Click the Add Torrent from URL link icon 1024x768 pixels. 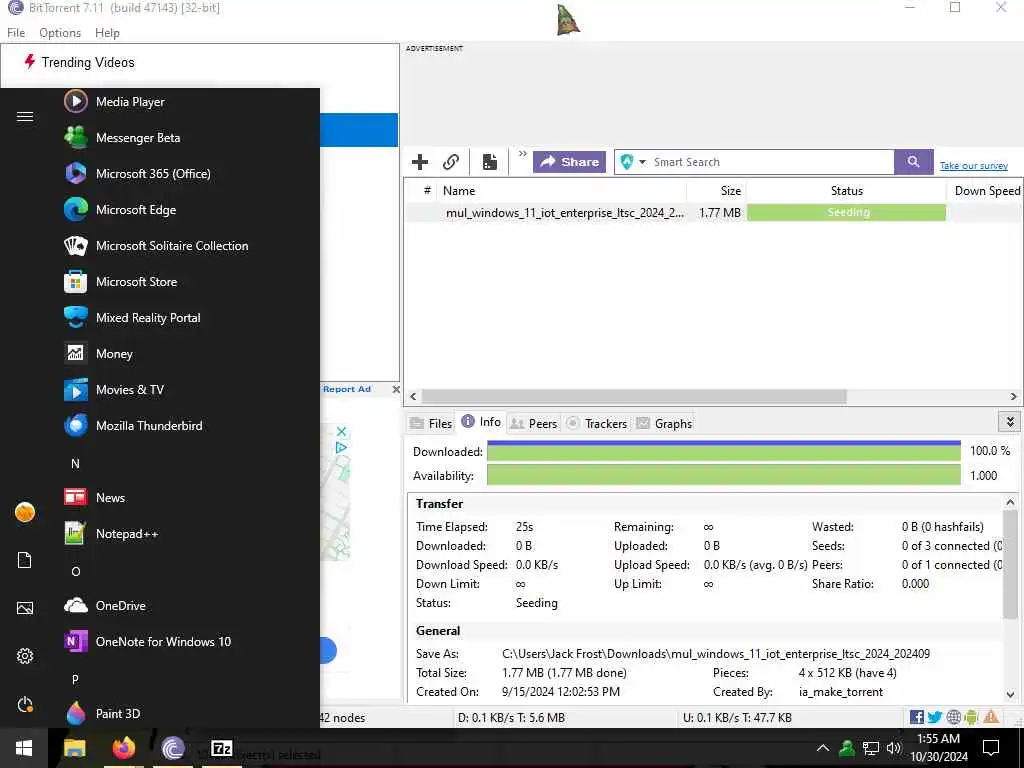click(x=451, y=161)
